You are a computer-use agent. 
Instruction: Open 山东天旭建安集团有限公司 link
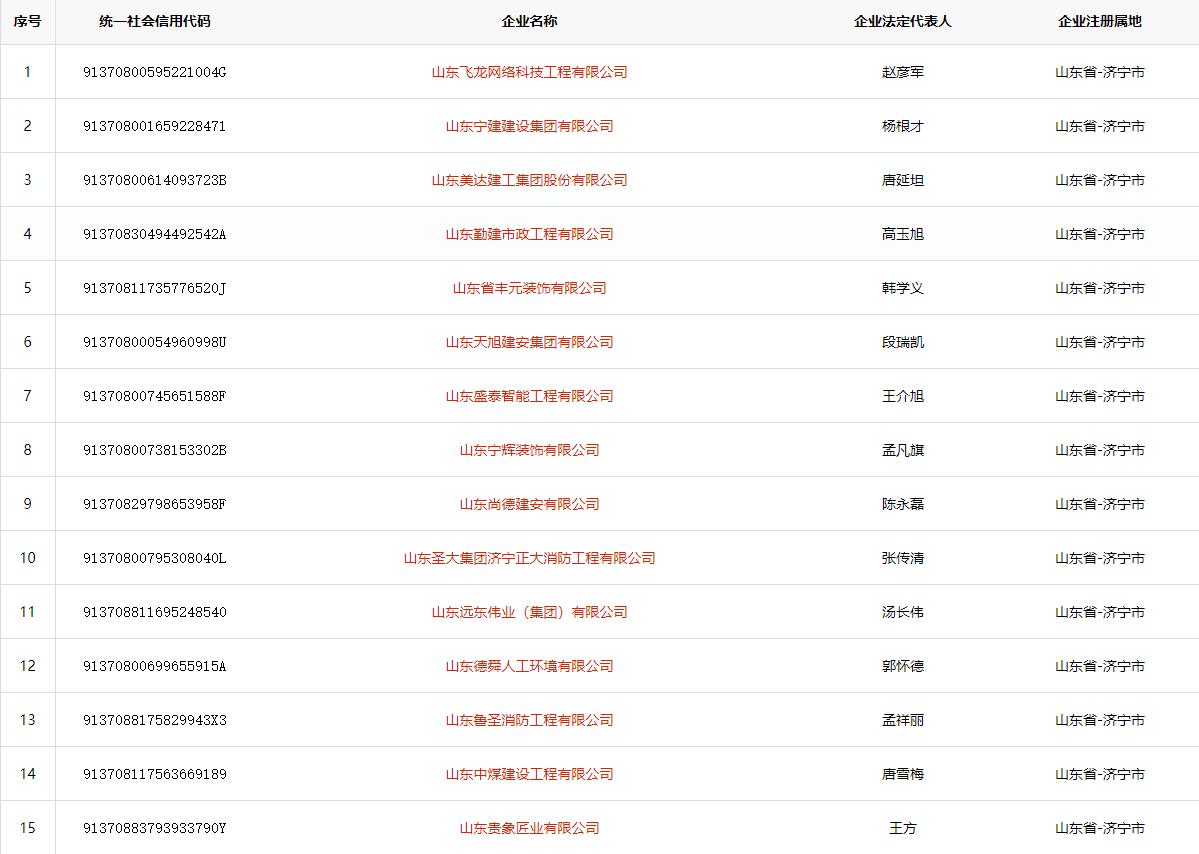pos(529,342)
